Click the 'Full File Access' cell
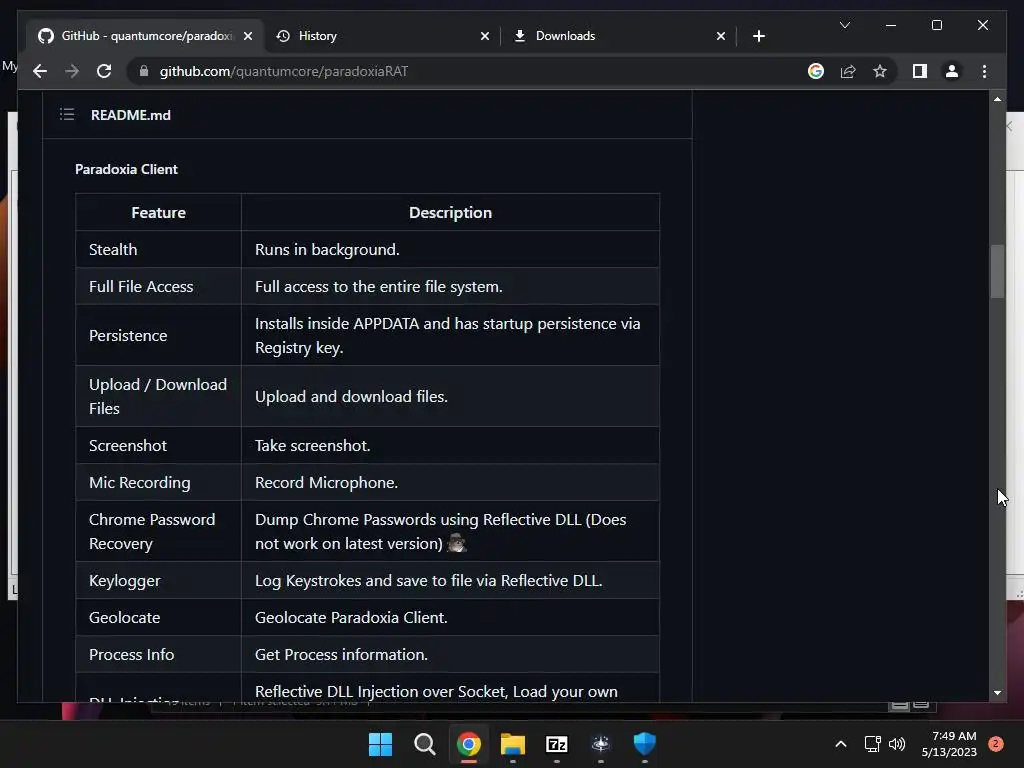Viewport: 1024px width, 768px height. pyautogui.click(x=158, y=286)
